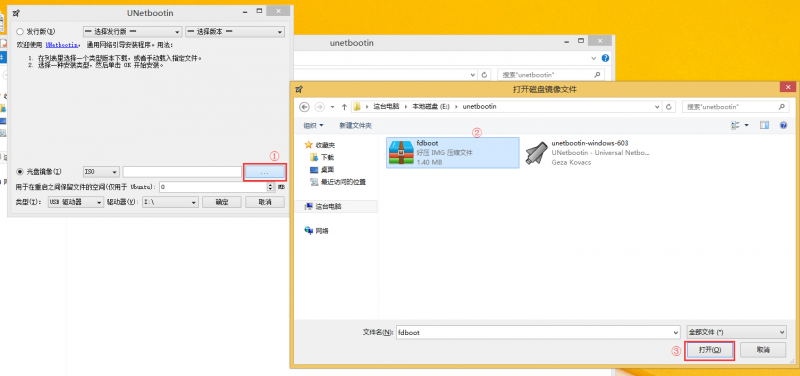800x376 pixels.
Task: Click the back arrow in the file dialog
Action: [x=305, y=107]
